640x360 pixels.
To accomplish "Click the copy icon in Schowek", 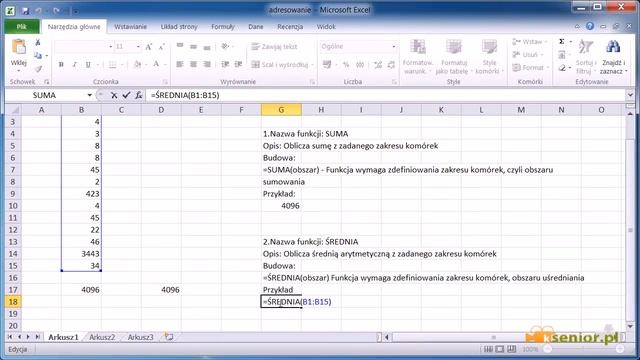I will point(38,56).
